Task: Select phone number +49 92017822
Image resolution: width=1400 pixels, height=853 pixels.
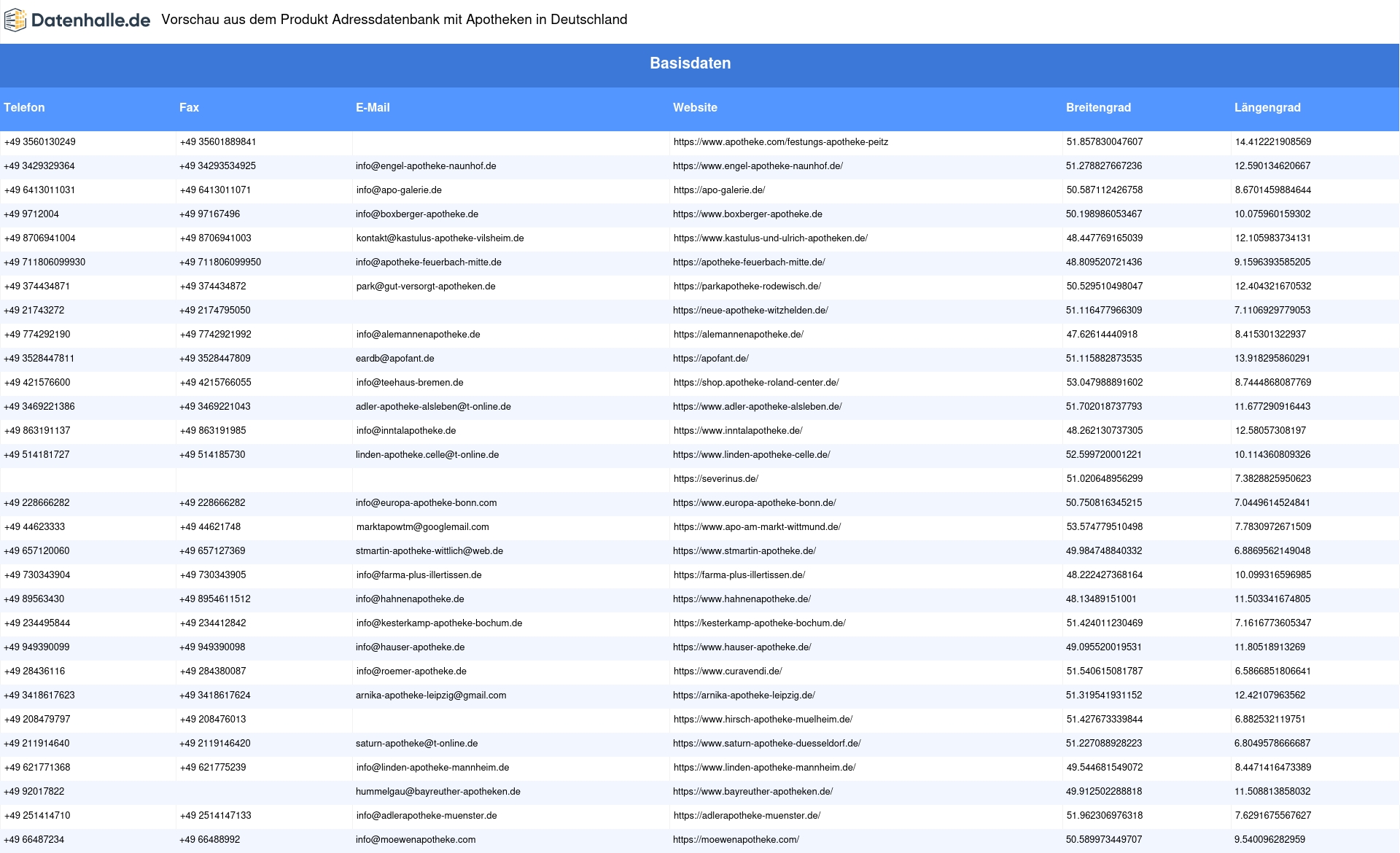Action: click(x=34, y=792)
